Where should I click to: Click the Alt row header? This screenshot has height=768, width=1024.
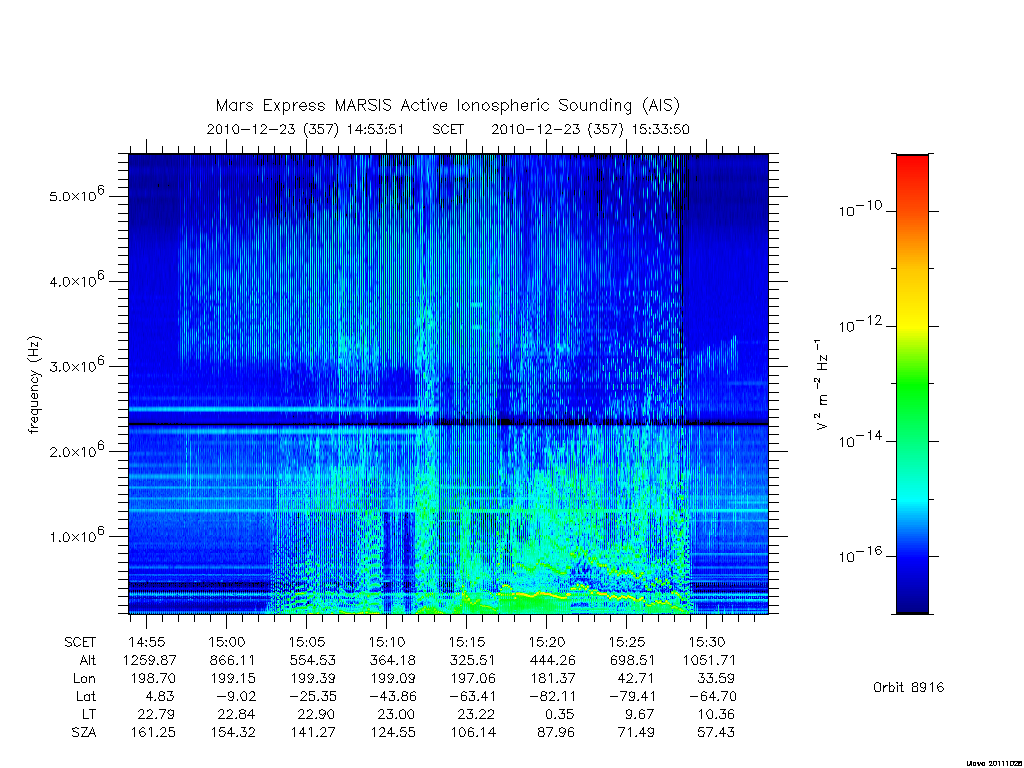(x=88, y=660)
